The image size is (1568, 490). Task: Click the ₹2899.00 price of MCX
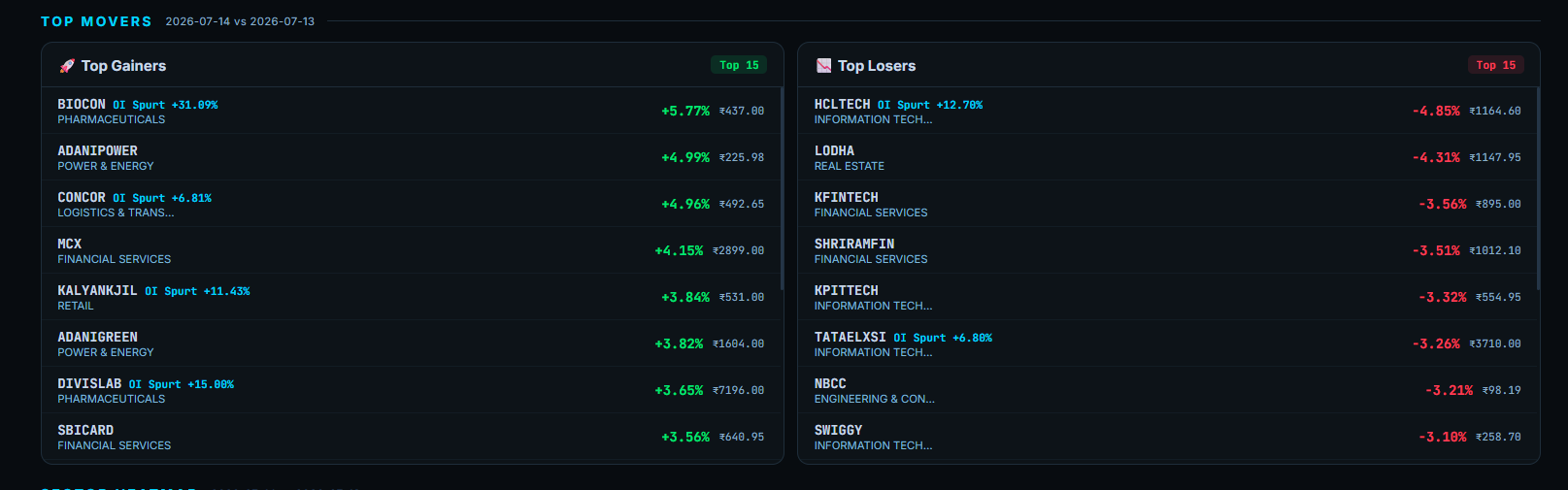pos(739,251)
